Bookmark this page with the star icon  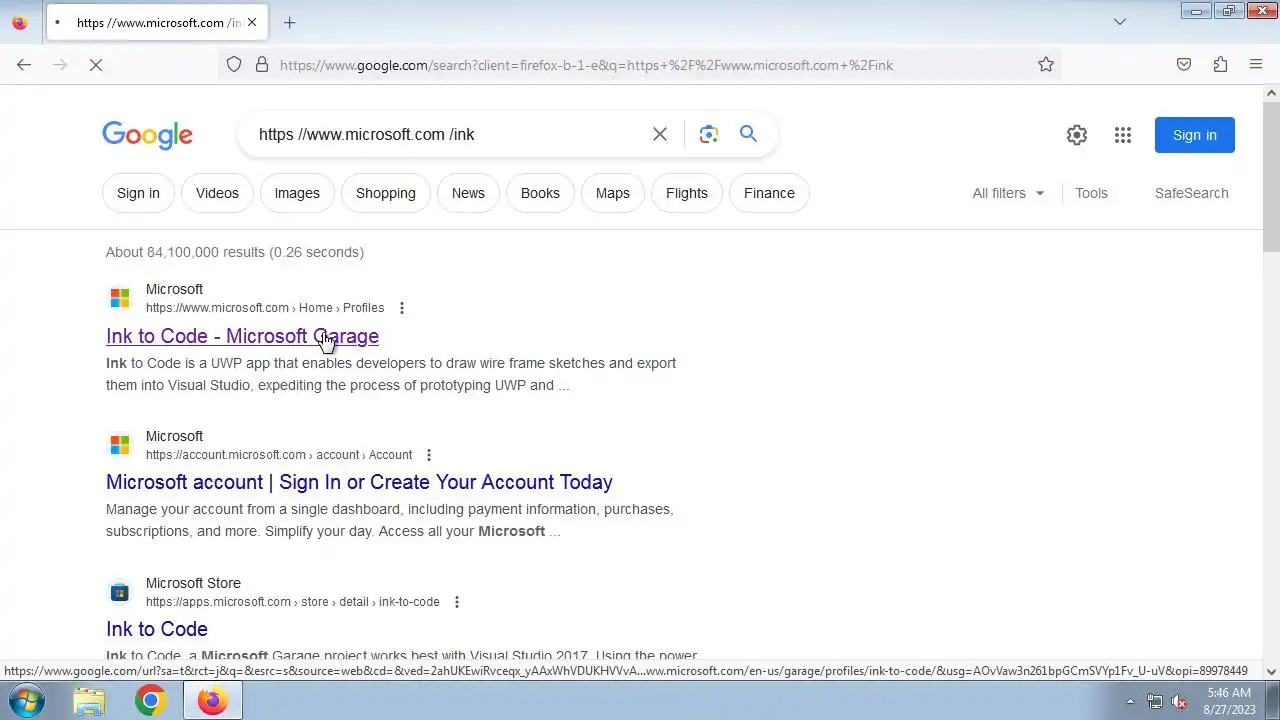pos(1046,65)
